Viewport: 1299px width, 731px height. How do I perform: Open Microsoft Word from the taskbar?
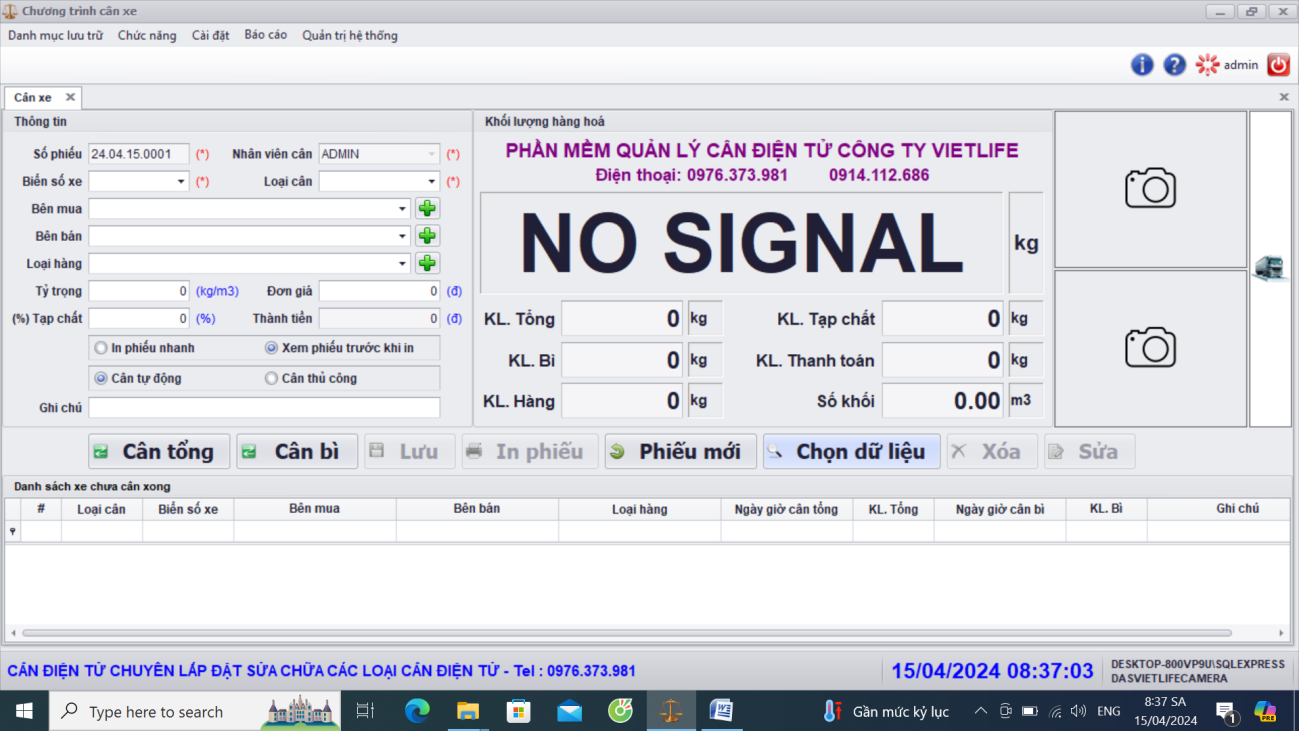[721, 711]
